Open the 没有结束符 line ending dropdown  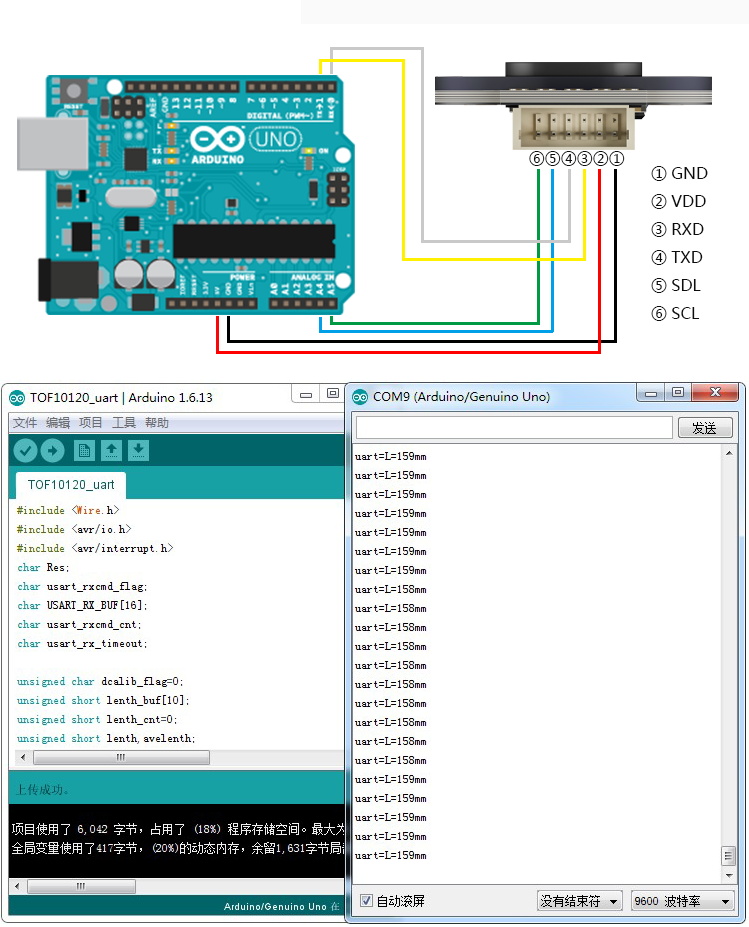pos(579,901)
